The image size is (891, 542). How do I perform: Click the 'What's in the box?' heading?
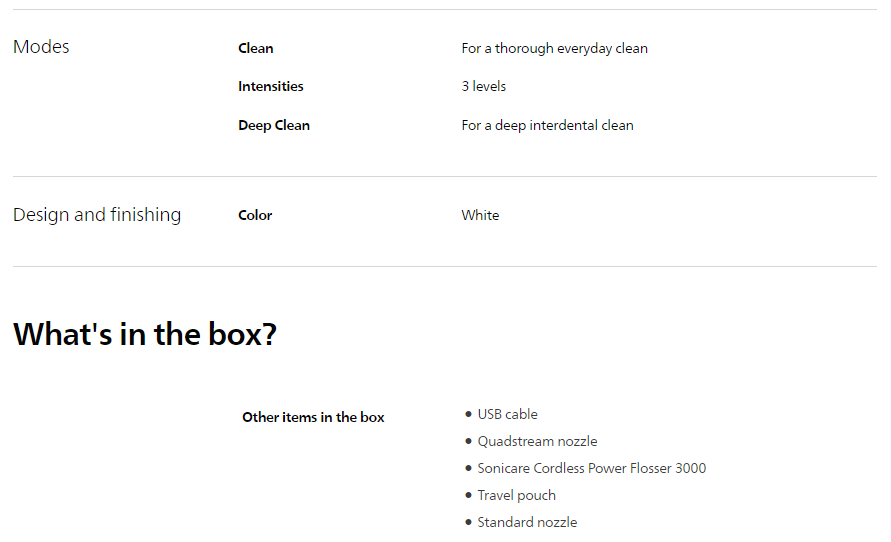(x=144, y=334)
